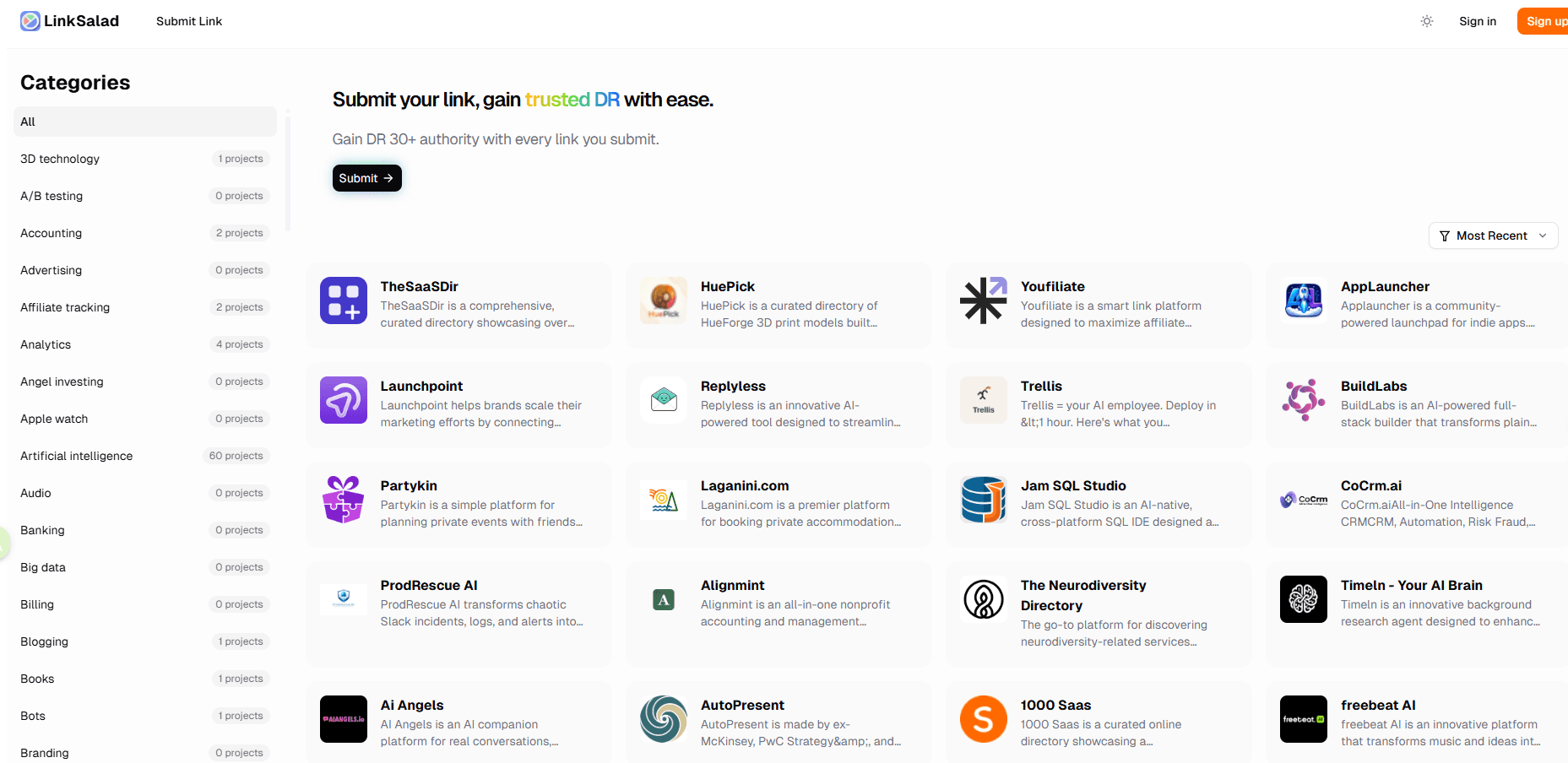Viewport: 1568px width, 763px height.
Task: Open Submit Link in top navigation
Action: click(189, 21)
